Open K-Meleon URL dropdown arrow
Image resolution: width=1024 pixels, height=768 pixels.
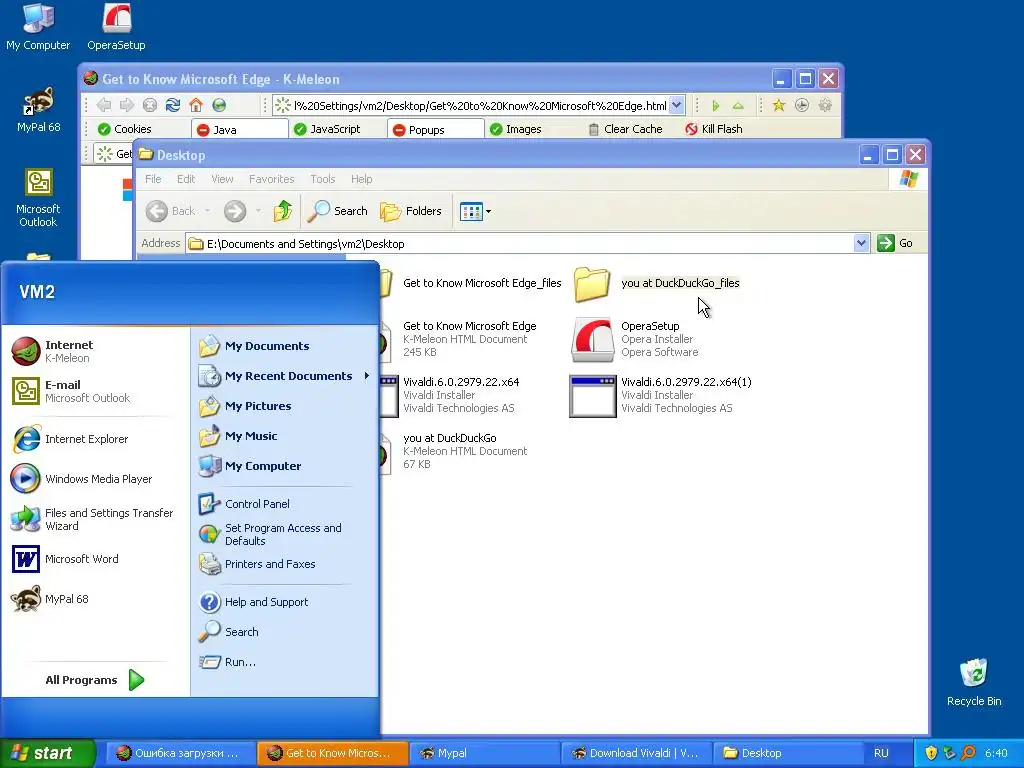tap(677, 105)
